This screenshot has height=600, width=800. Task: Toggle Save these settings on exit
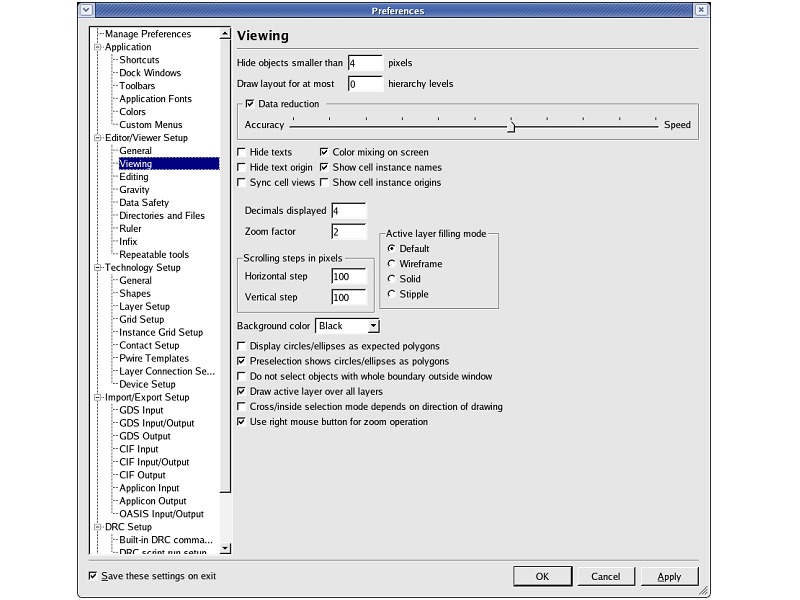(x=93, y=576)
